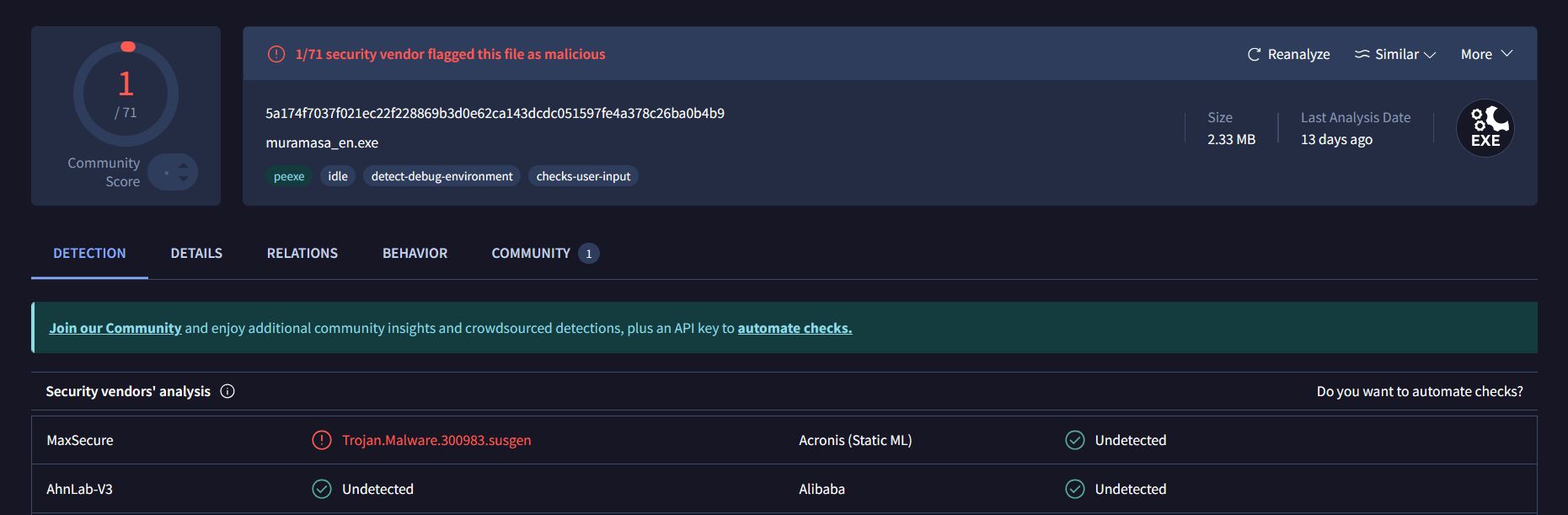The image size is (1568, 515).
Task: Click Undetected result in AhnLab-V3 row
Action: [x=377, y=489]
